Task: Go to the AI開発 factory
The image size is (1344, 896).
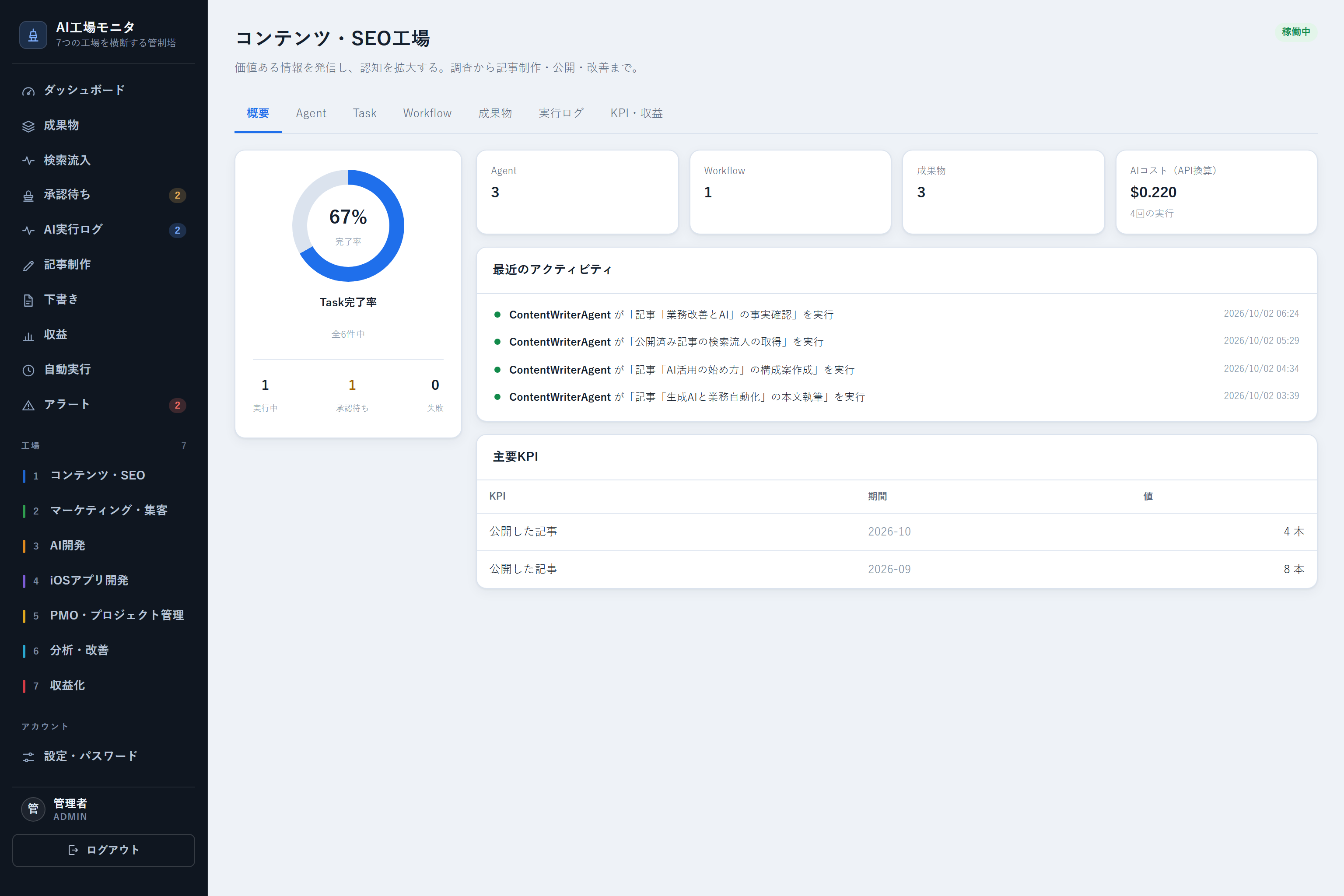Action: [103, 546]
